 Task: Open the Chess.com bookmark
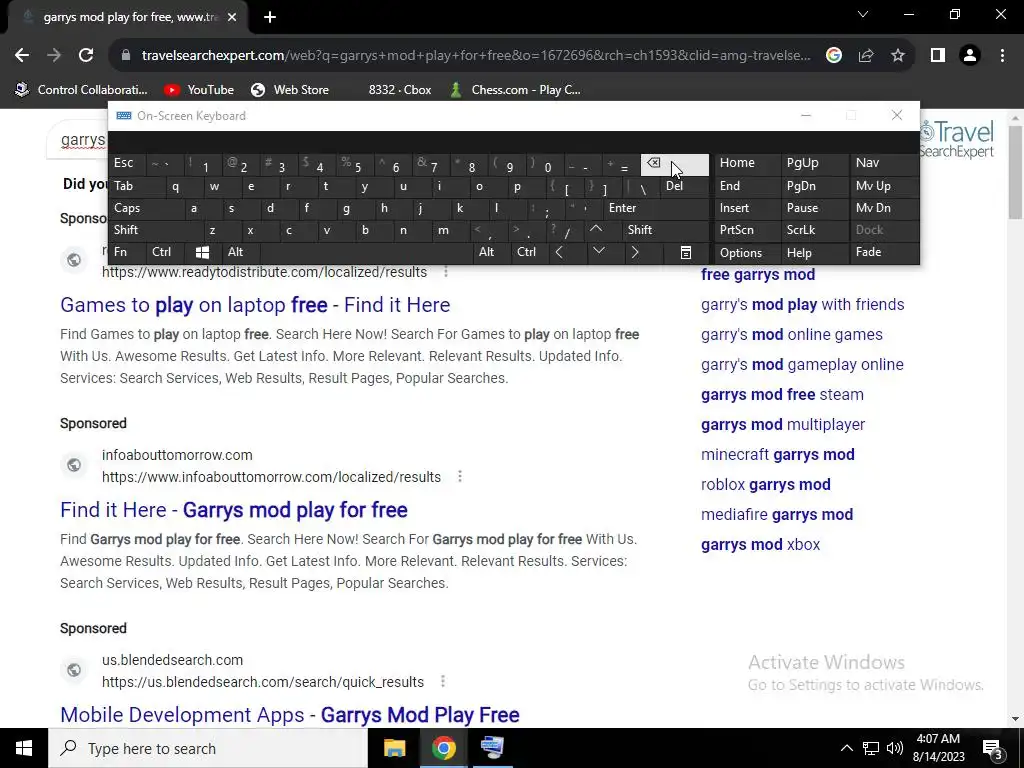tap(515, 89)
